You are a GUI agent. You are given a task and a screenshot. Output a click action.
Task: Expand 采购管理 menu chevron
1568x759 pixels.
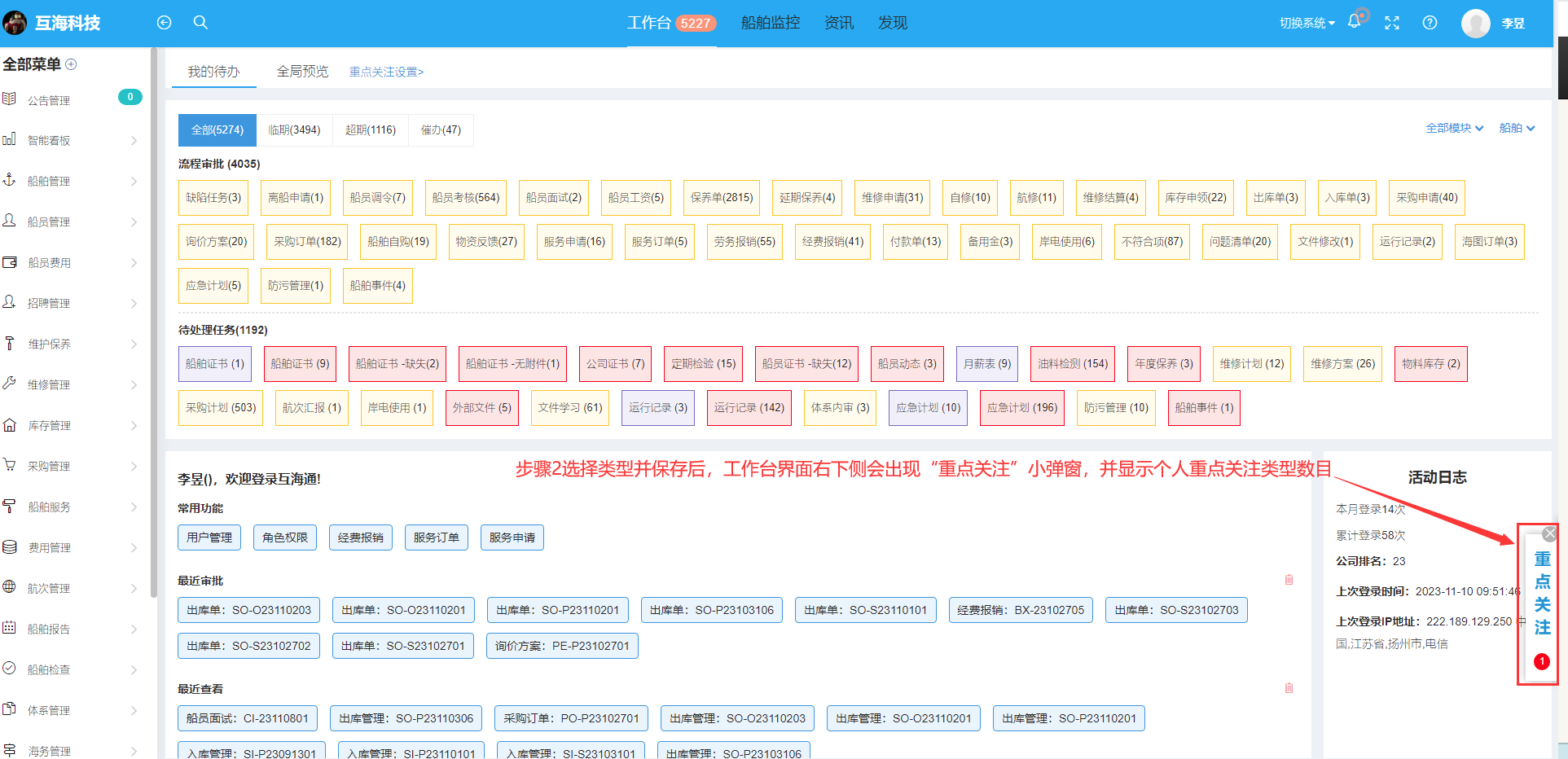point(134,467)
